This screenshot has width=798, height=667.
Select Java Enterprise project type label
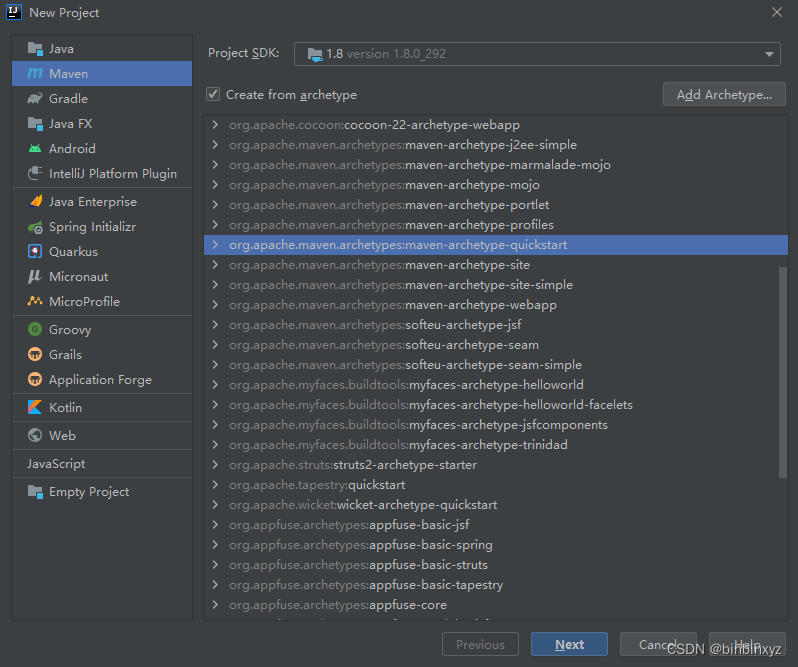[93, 202]
